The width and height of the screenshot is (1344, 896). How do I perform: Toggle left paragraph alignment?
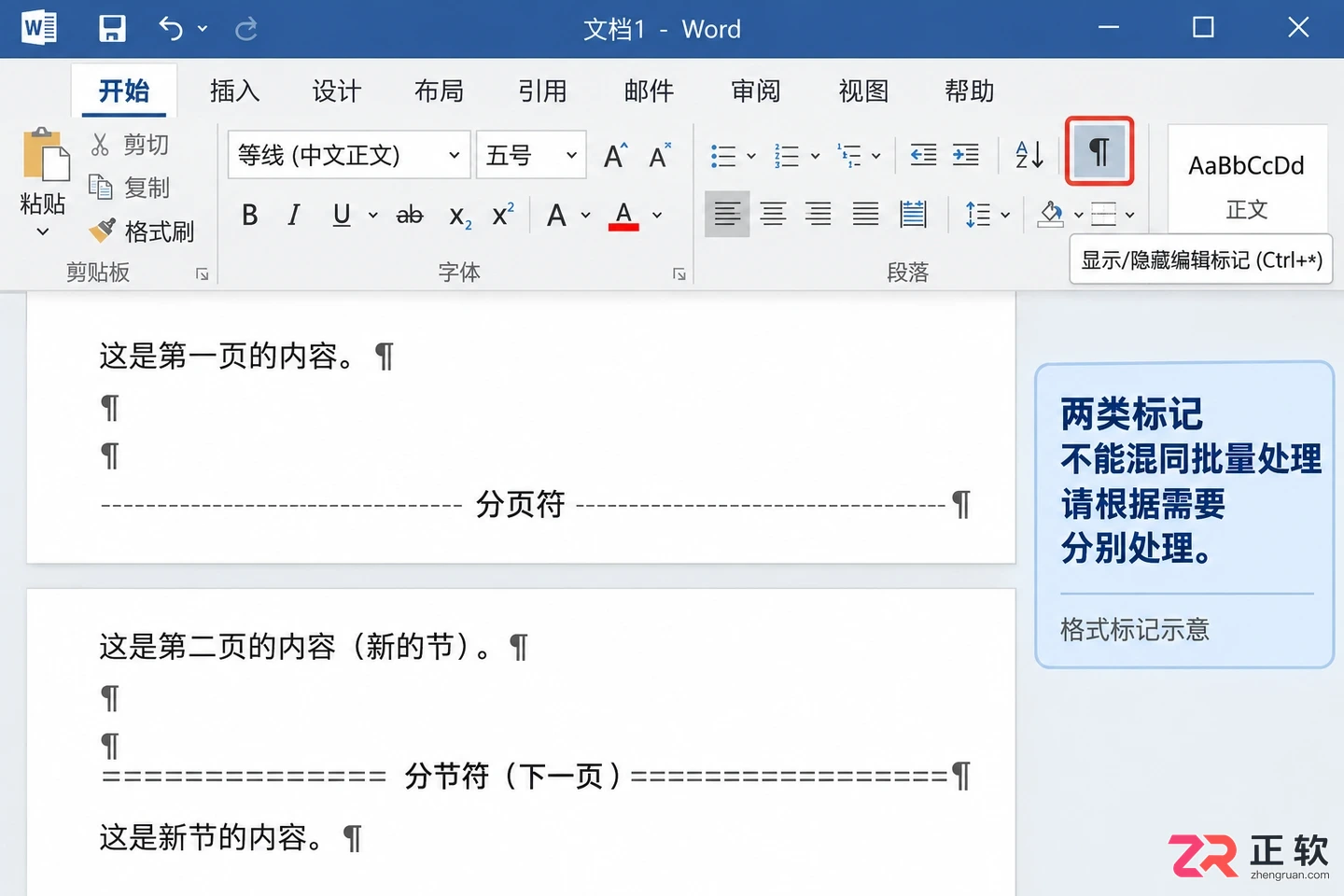click(727, 215)
